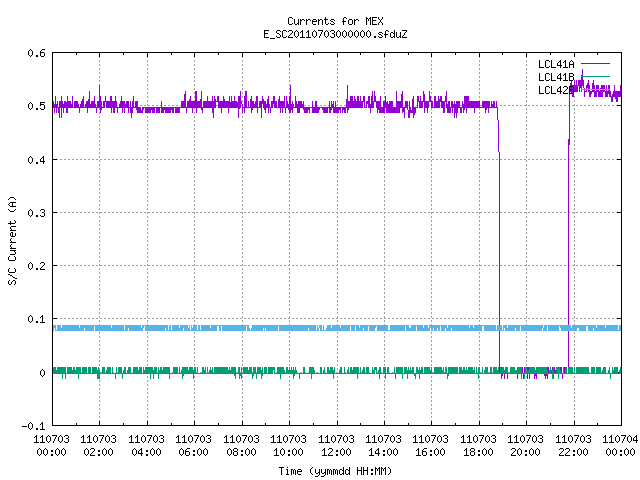Click the y-axis tick value 0.2
Viewport: 640px width, 480px height.
(36, 266)
